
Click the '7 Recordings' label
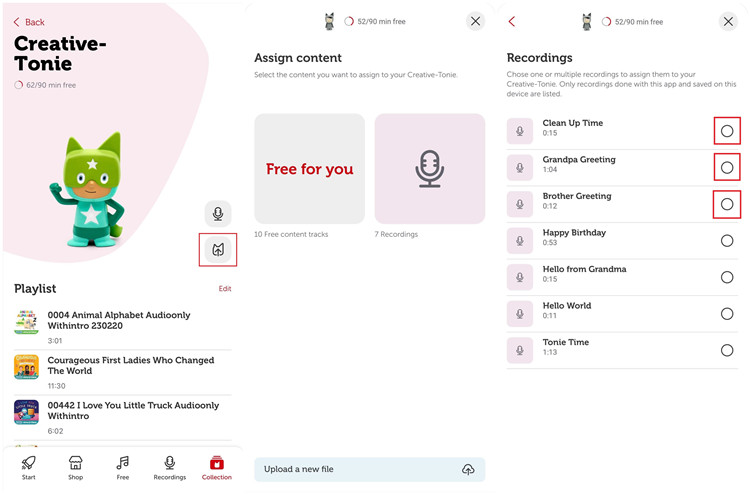click(x=396, y=234)
